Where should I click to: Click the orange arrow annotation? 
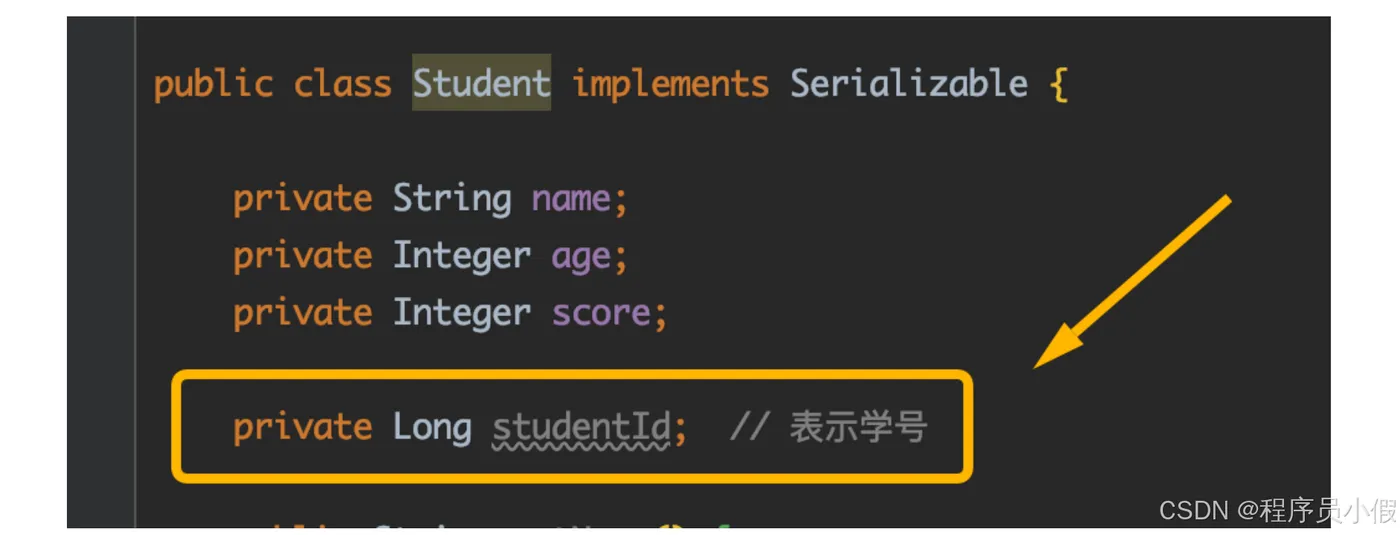(1131, 282)
